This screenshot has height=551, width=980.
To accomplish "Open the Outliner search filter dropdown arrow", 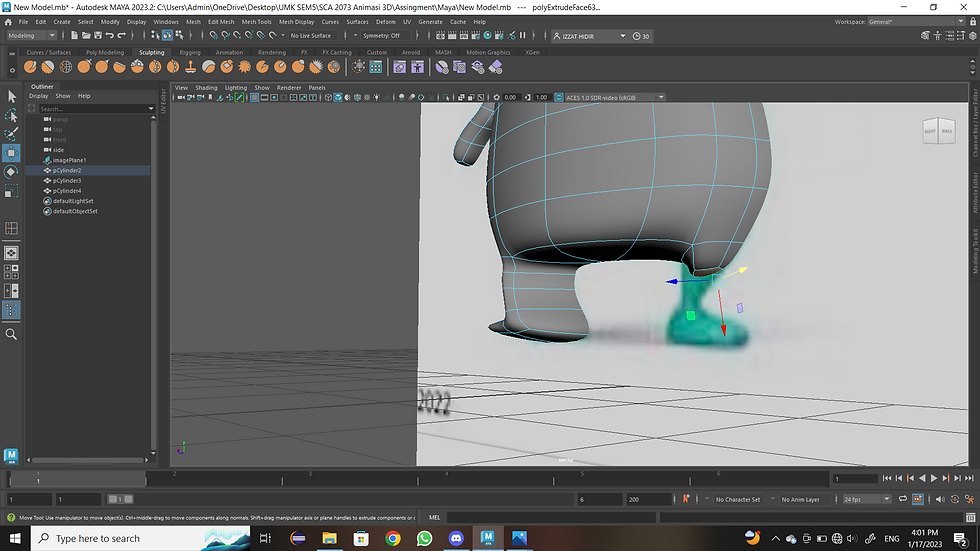I will 151,109.
